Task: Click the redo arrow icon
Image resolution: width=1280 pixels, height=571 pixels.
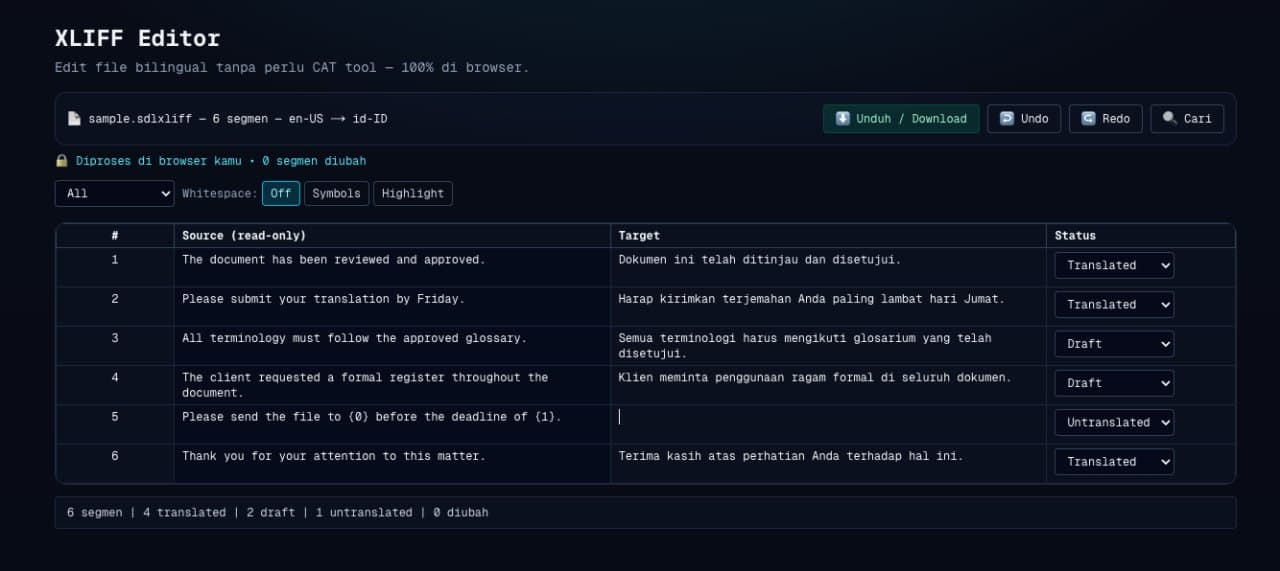Action: [1088, 118]
